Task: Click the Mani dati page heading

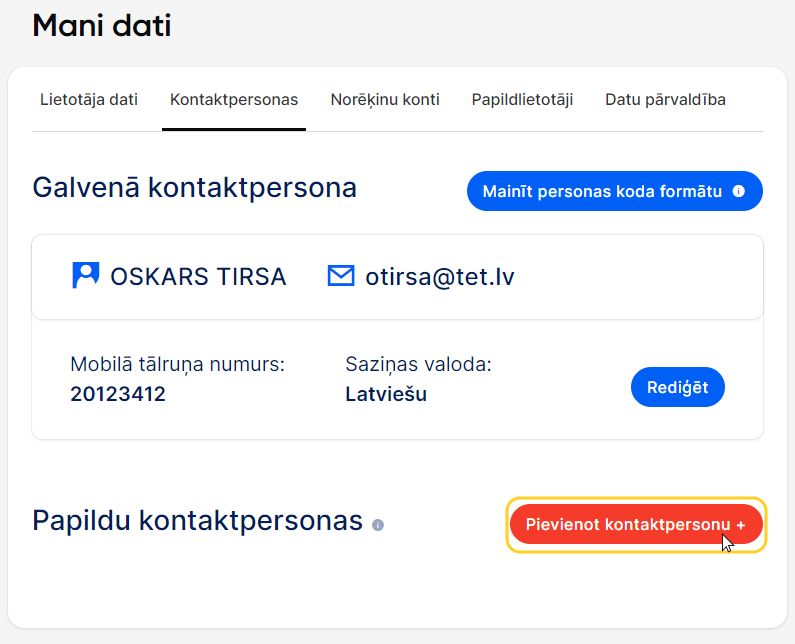Action: point(102,25)
